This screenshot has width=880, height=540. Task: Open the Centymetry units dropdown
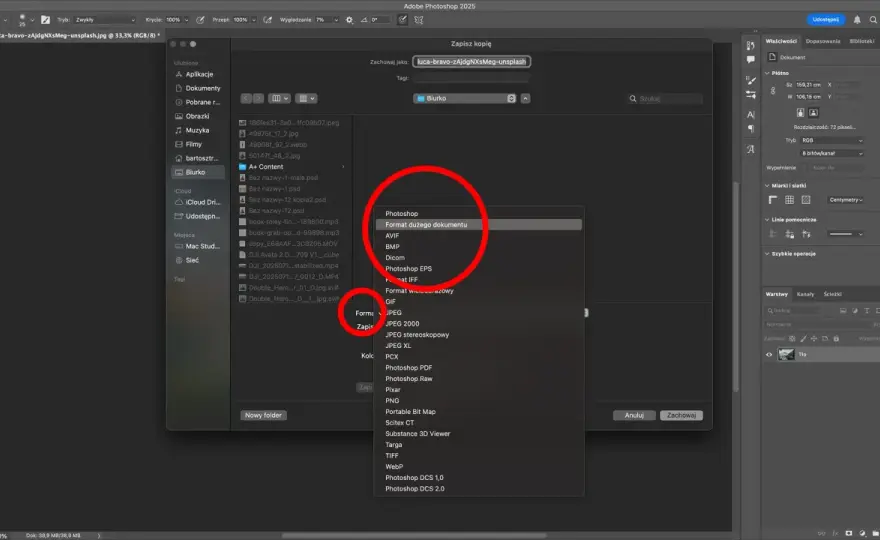coord(846,200)
